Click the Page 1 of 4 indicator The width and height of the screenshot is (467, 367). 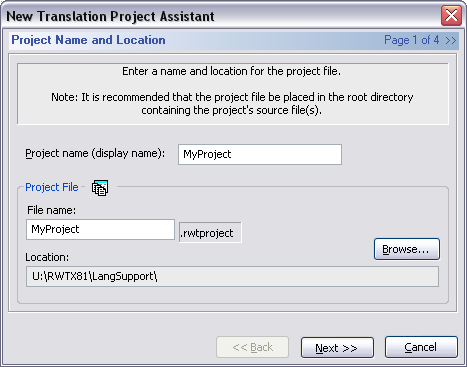[x=412, y=40]
